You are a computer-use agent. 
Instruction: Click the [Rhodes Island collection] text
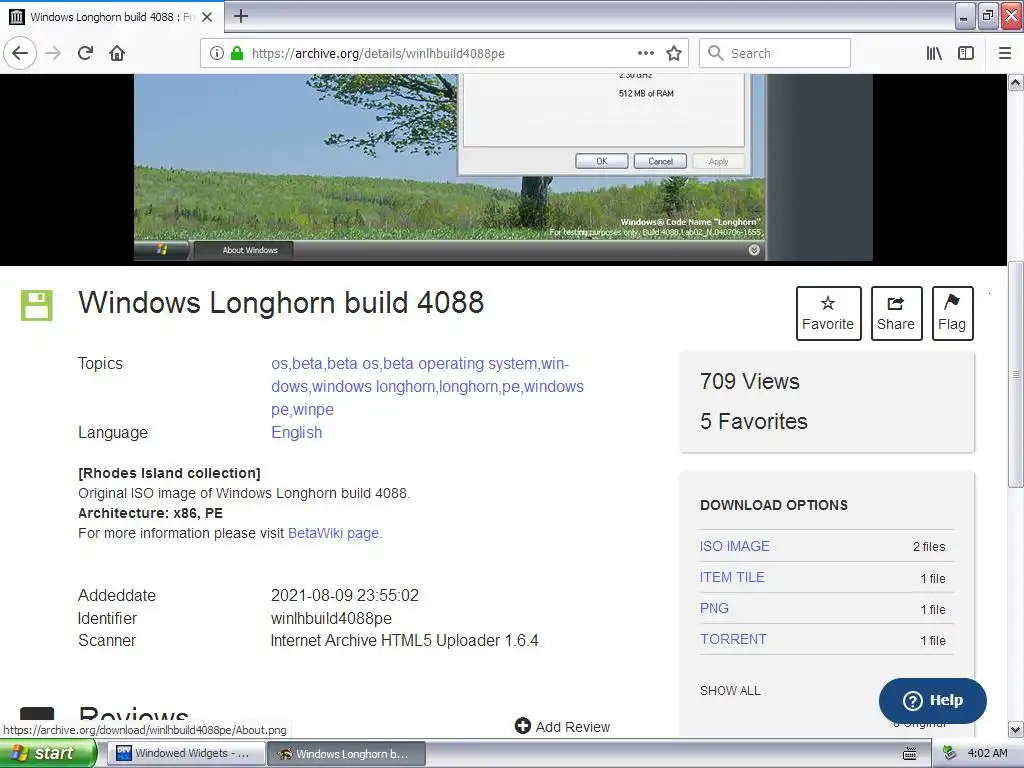click(x=169, y=473)
